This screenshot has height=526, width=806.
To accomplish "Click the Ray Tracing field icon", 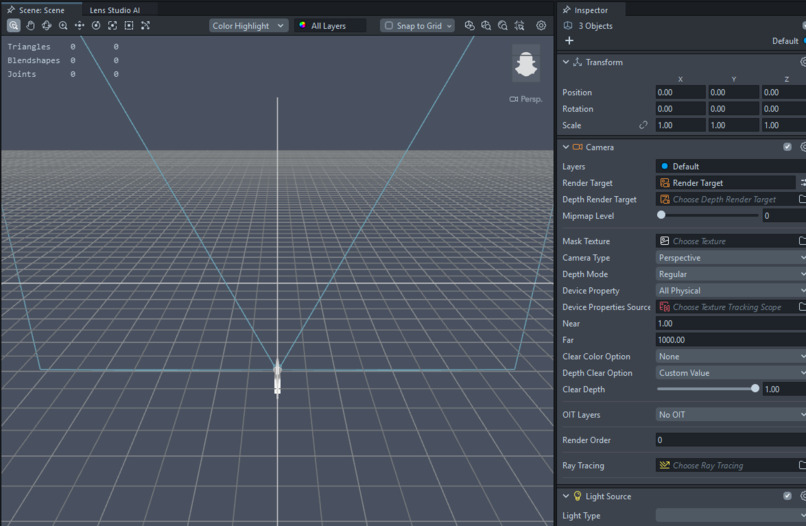I will (x=665, y=465).
